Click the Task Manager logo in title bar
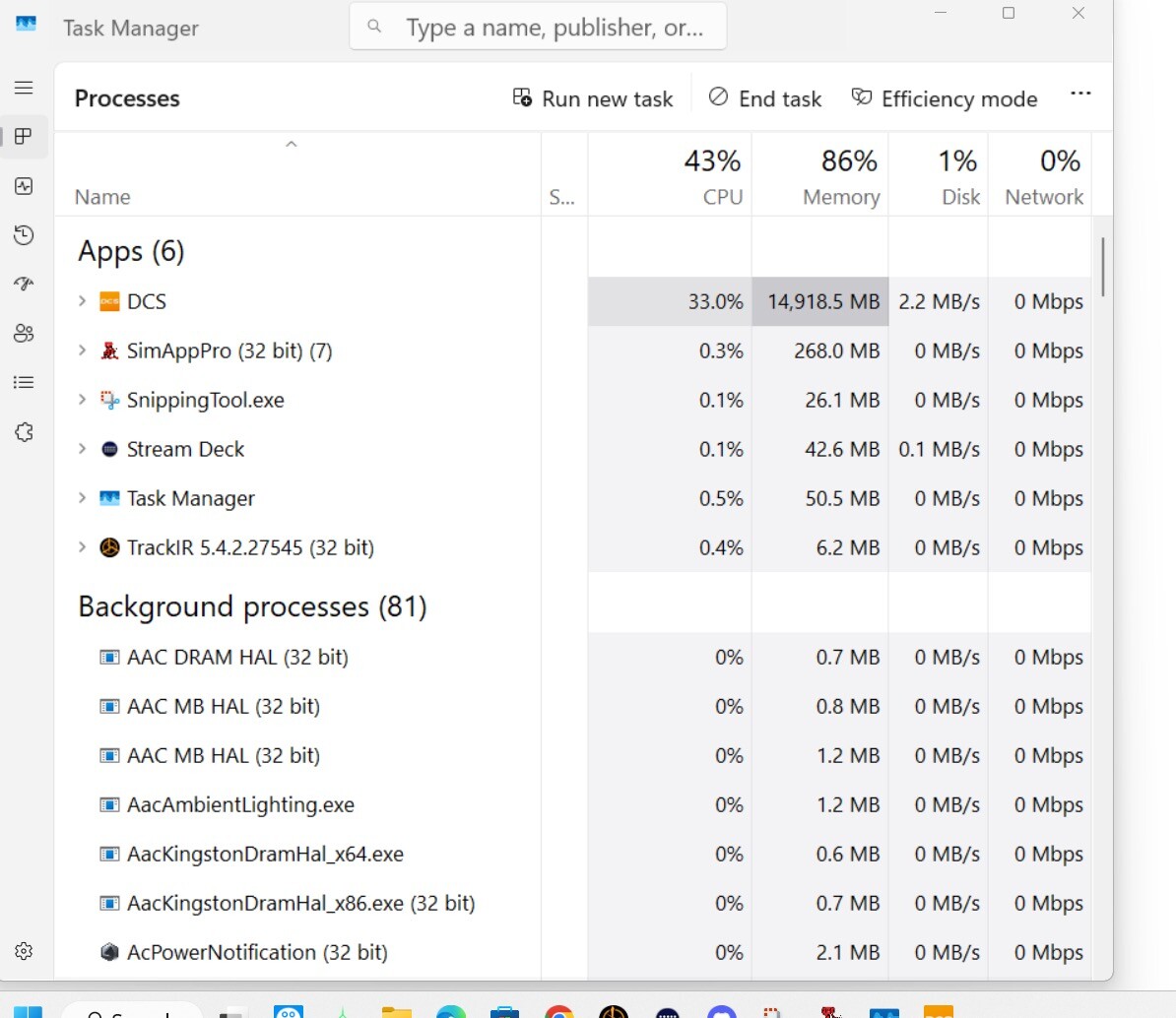Screen dimensions: 1176x1018 tap(27, 25)
